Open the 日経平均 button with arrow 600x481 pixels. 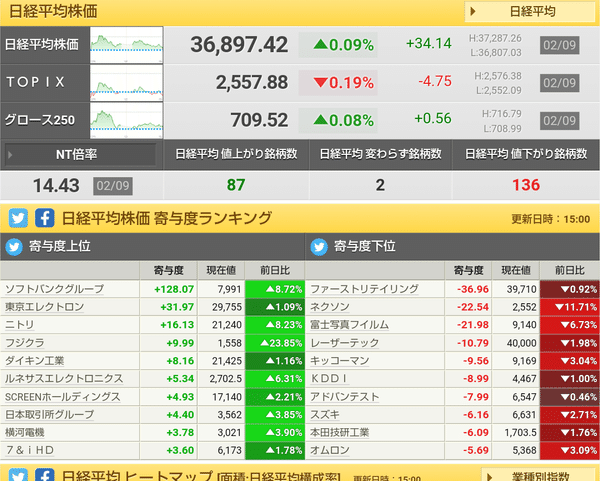[x=530, y=12]
